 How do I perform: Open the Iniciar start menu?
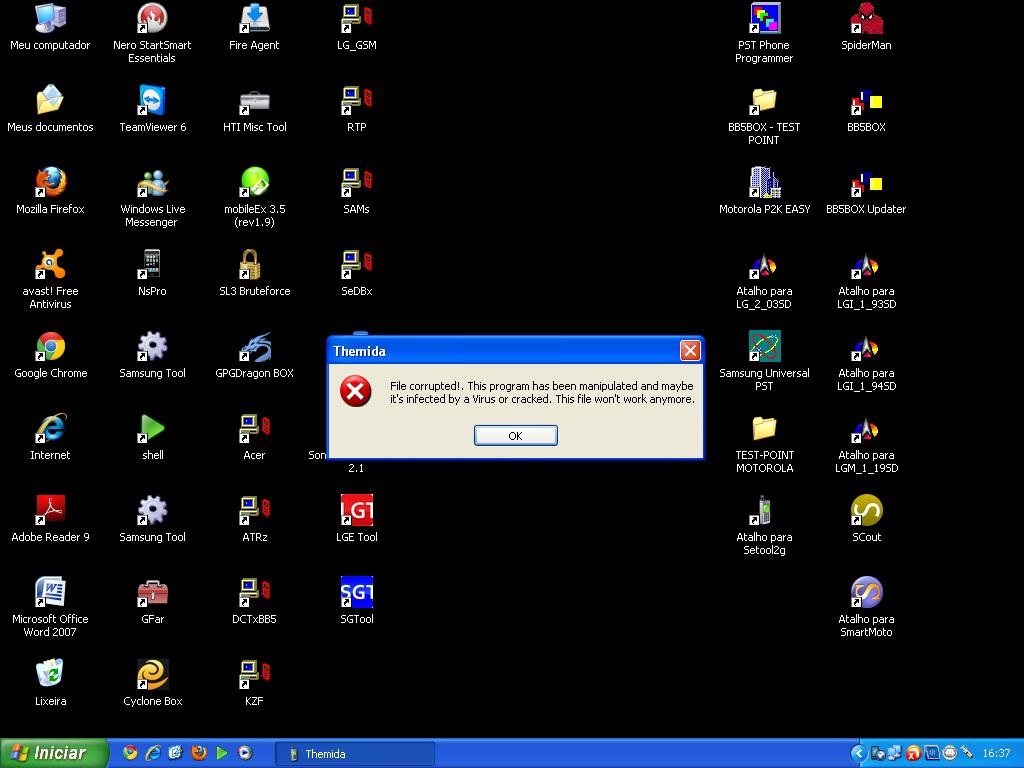(x=54, y=753)
